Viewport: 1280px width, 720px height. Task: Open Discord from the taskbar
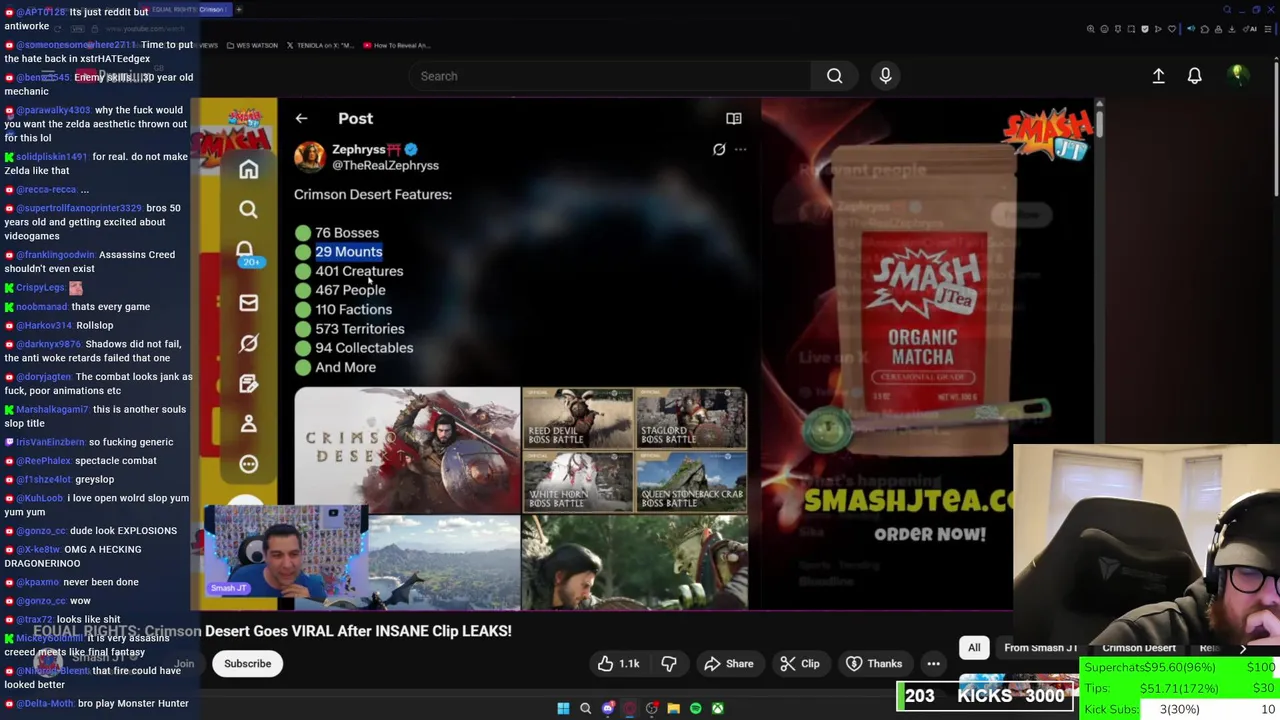pyautogui.click(x=607, y=709)
